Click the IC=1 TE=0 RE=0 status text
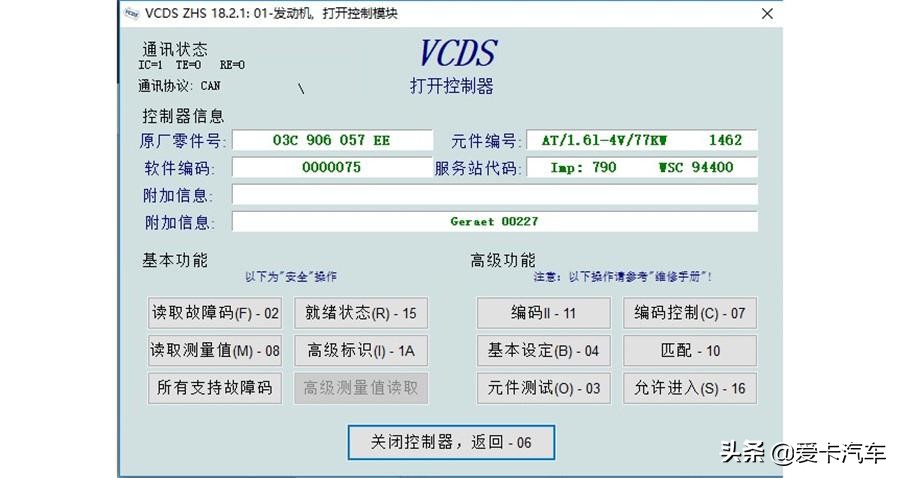The width and height of the screenshot is (900, 478). coord(192,65)
